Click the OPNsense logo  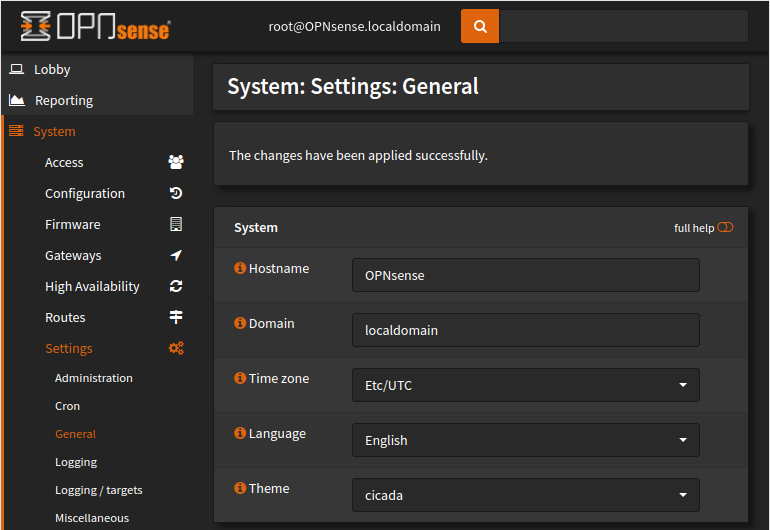click(x=95, y=27)
